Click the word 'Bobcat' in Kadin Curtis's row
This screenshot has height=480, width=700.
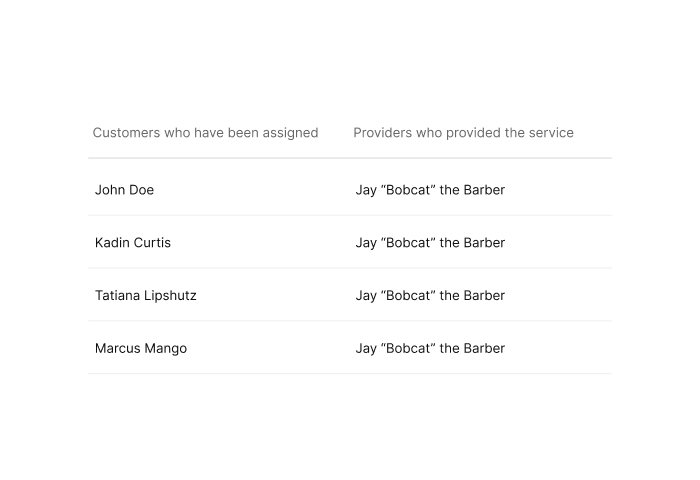(408, 242)
